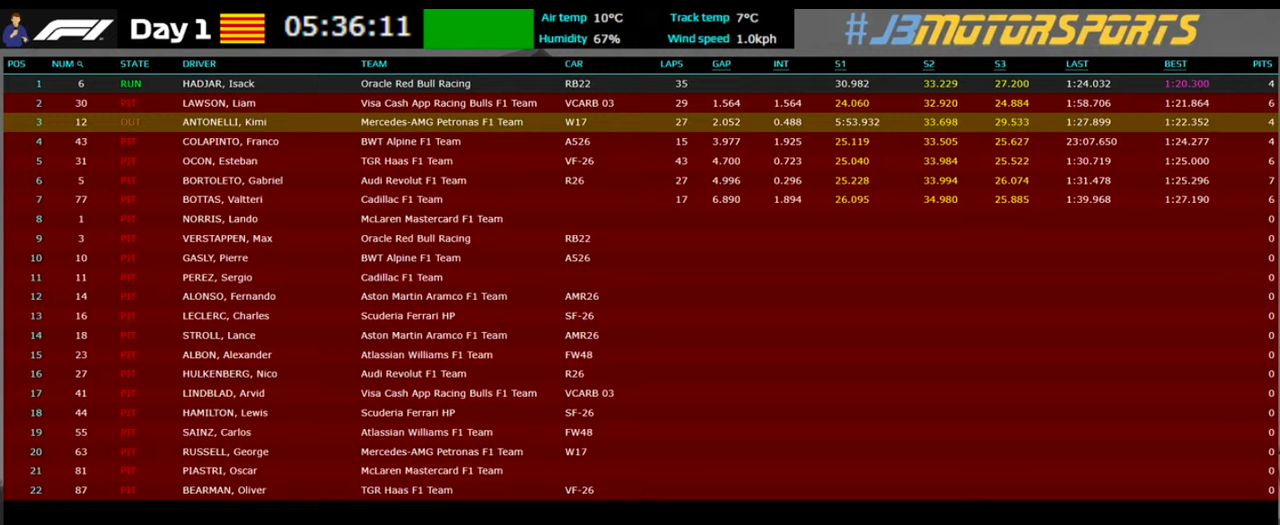Image resolution: width=1280 pixels, height=525 pixels.
Task: Click the Humidity 67% reading
Action: click(x=579, y=39)
